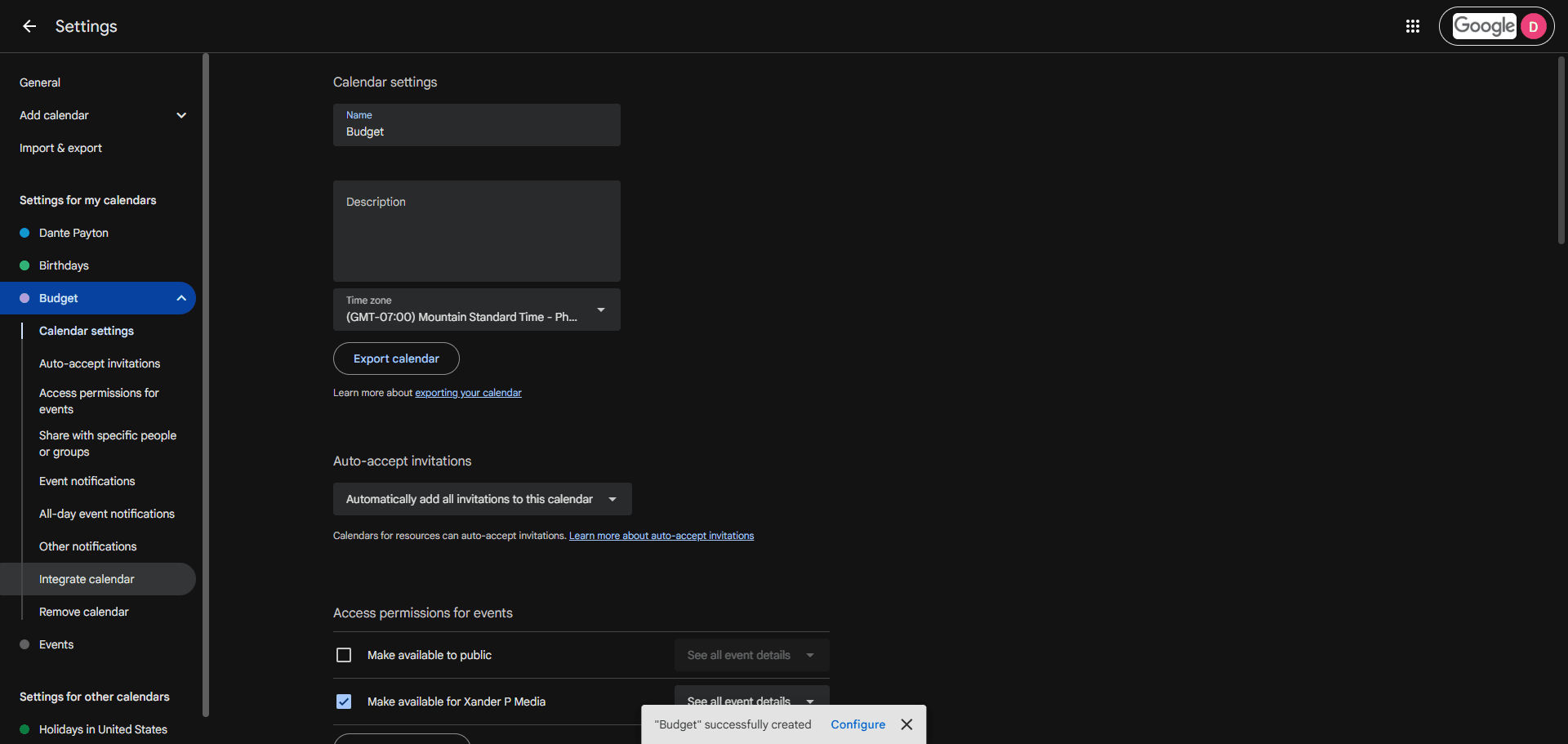Jump to All-day event notifications
The width and height of the screenshot is (1568, 744).
[107, 514]
